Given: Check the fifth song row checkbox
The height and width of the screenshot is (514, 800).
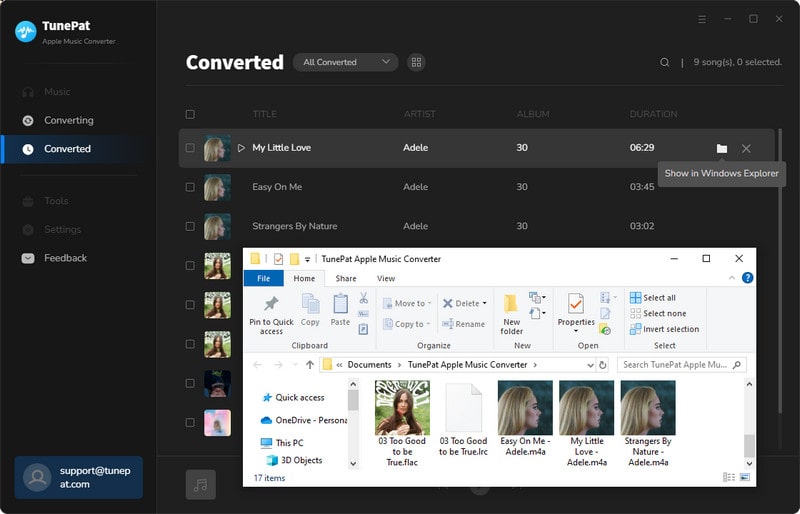Looking at the screenshot, I should click(190, 305).
